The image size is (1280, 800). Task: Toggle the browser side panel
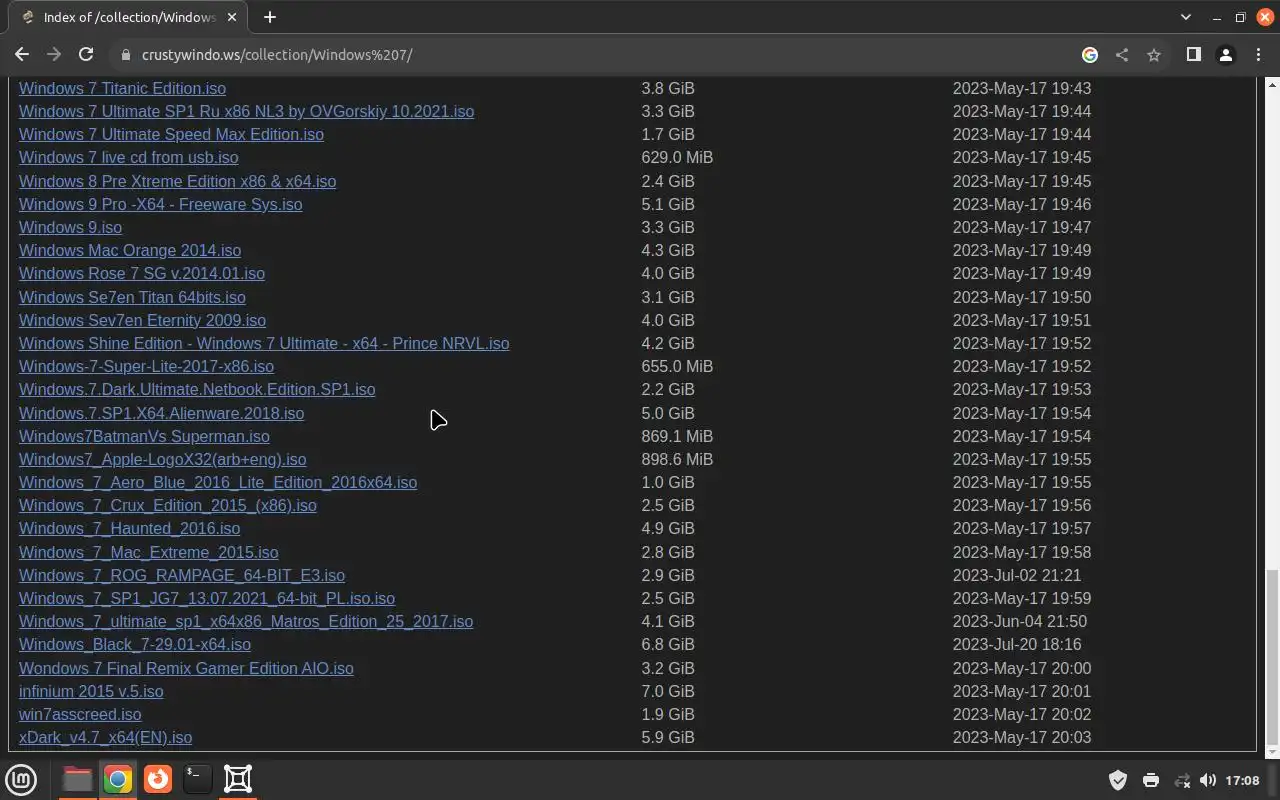click(1193, 55)
